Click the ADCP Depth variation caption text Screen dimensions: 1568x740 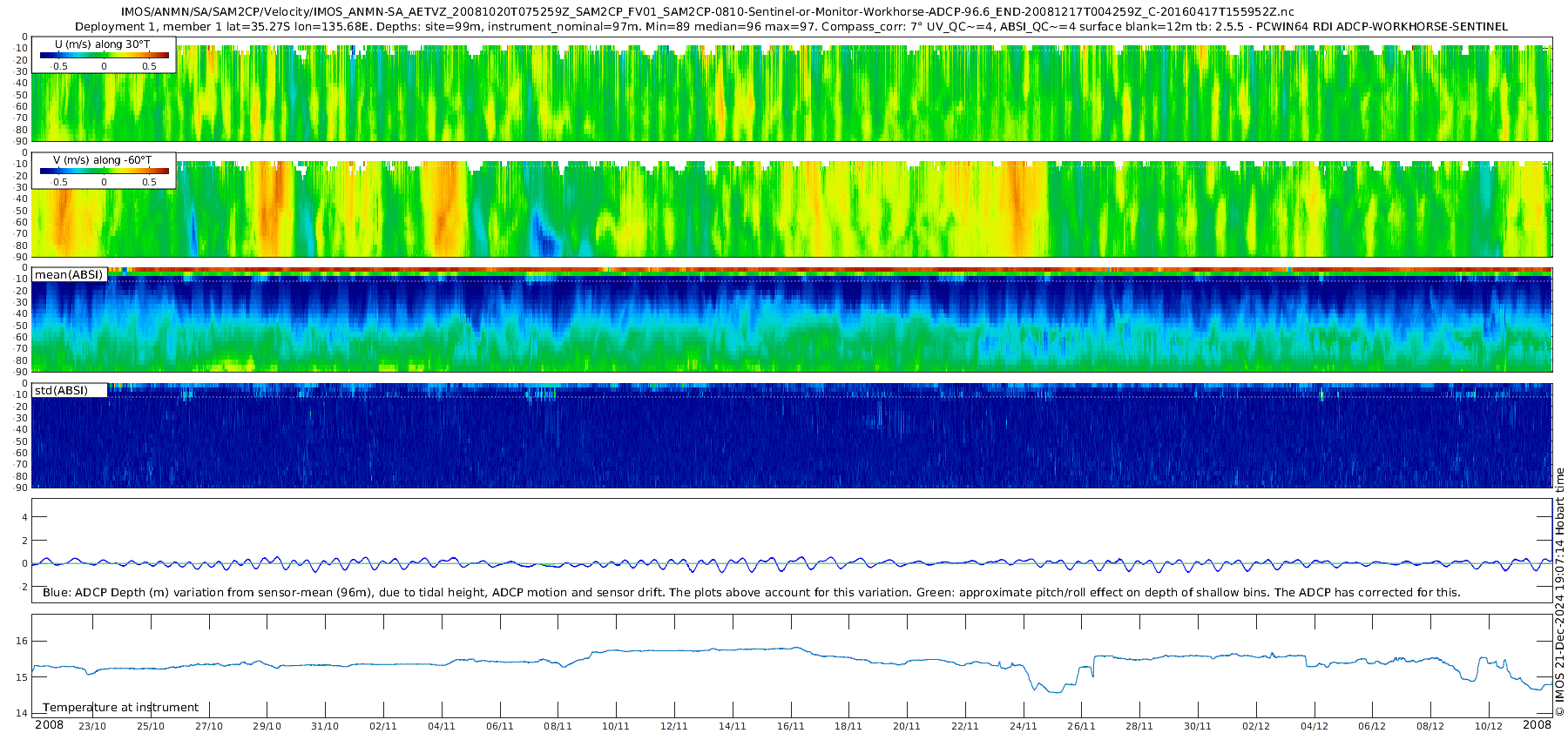point(751,593)
